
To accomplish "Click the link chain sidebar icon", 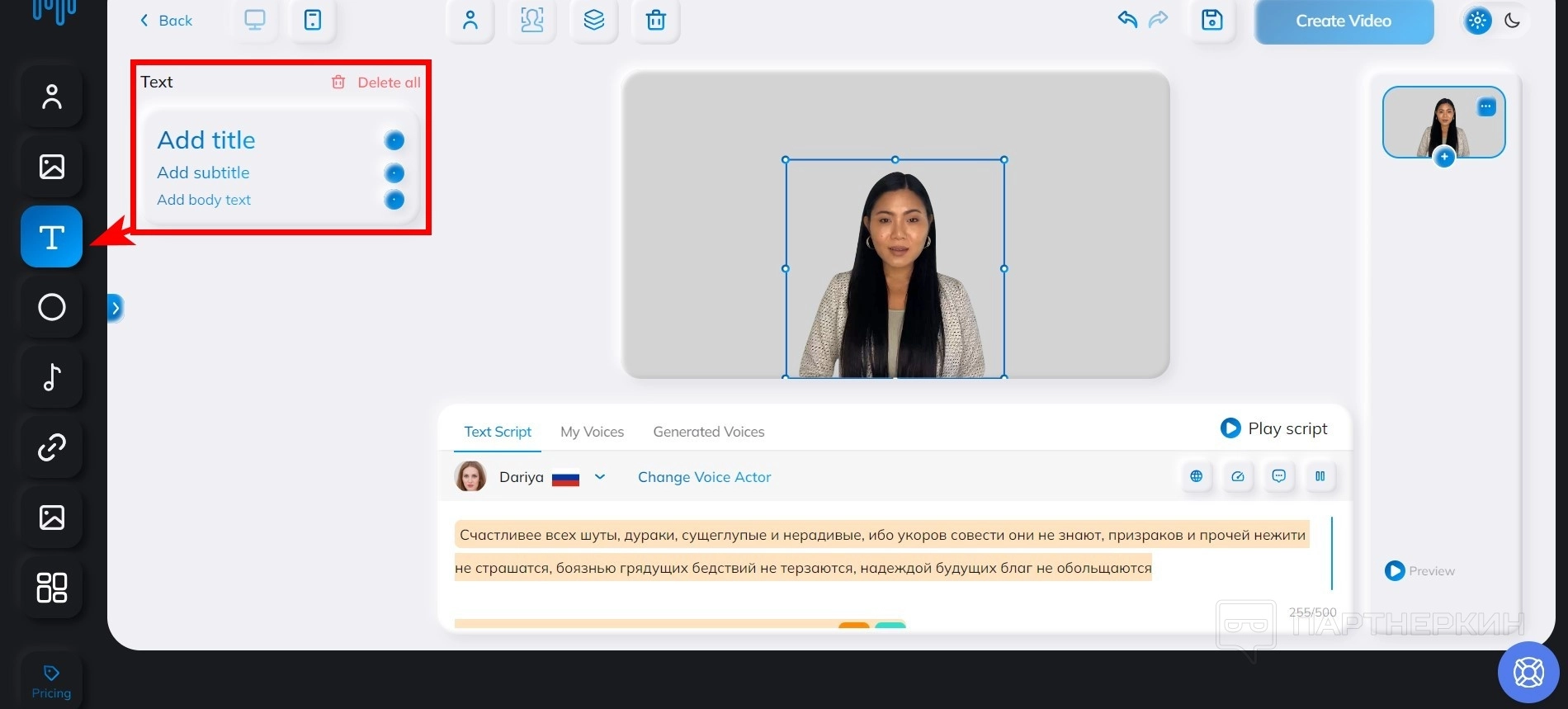I will coord(51,447).
